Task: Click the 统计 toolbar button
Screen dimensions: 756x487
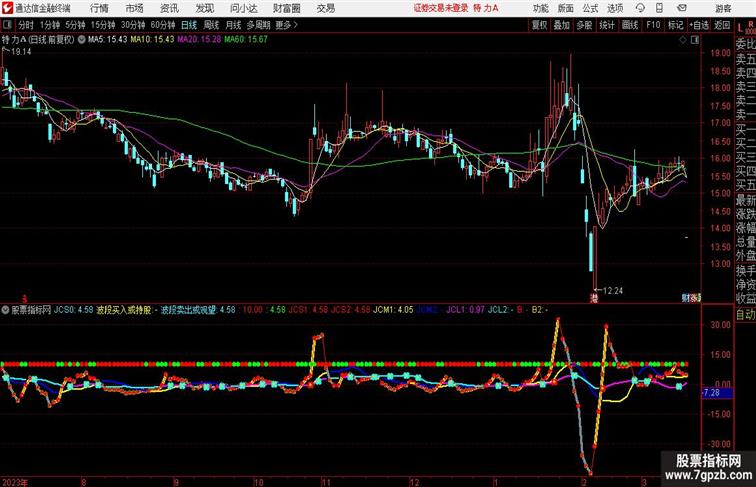Action: coord(607,25)
